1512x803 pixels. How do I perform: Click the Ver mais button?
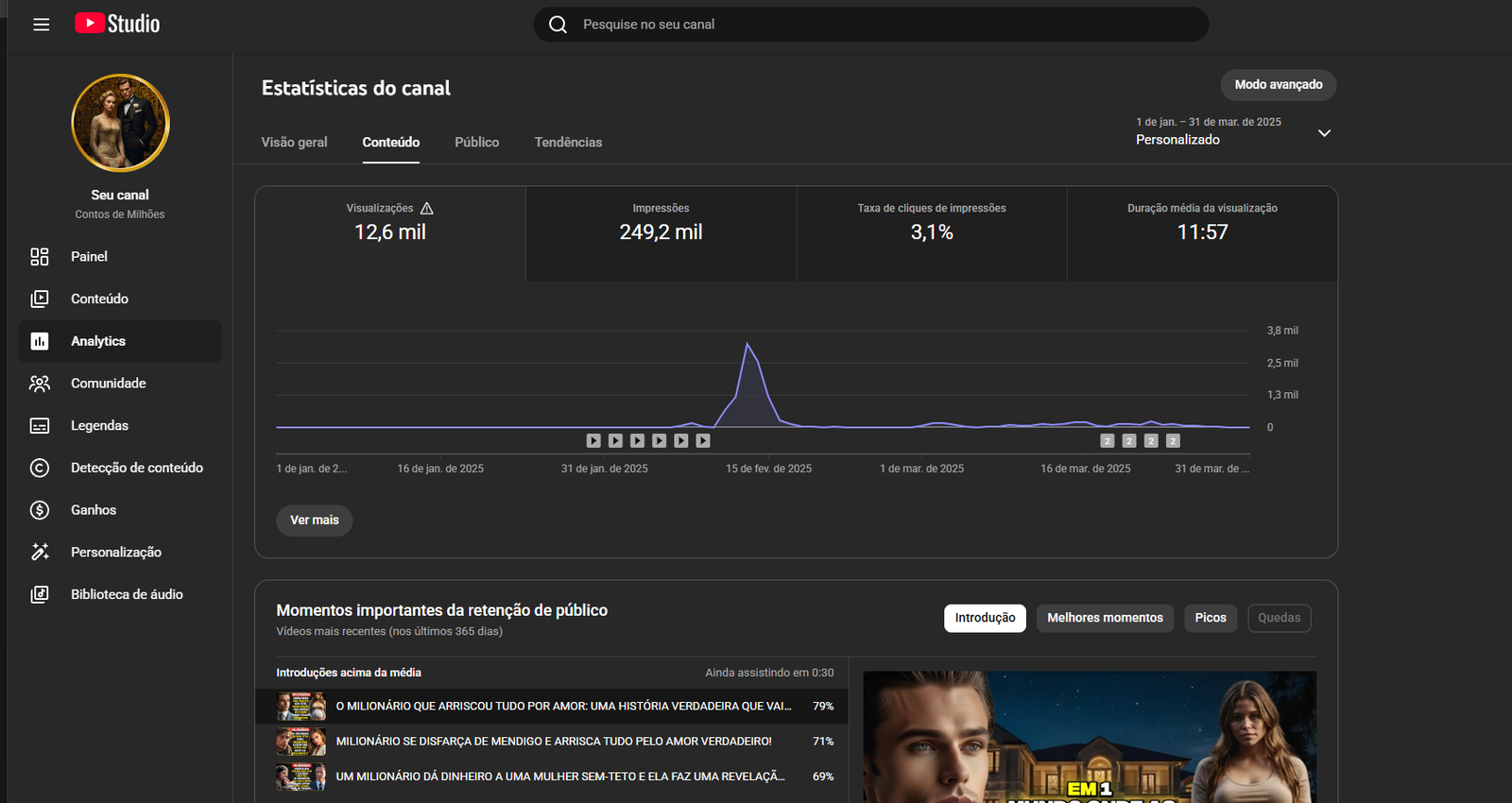pyautogui.click(x=314, y=521)
